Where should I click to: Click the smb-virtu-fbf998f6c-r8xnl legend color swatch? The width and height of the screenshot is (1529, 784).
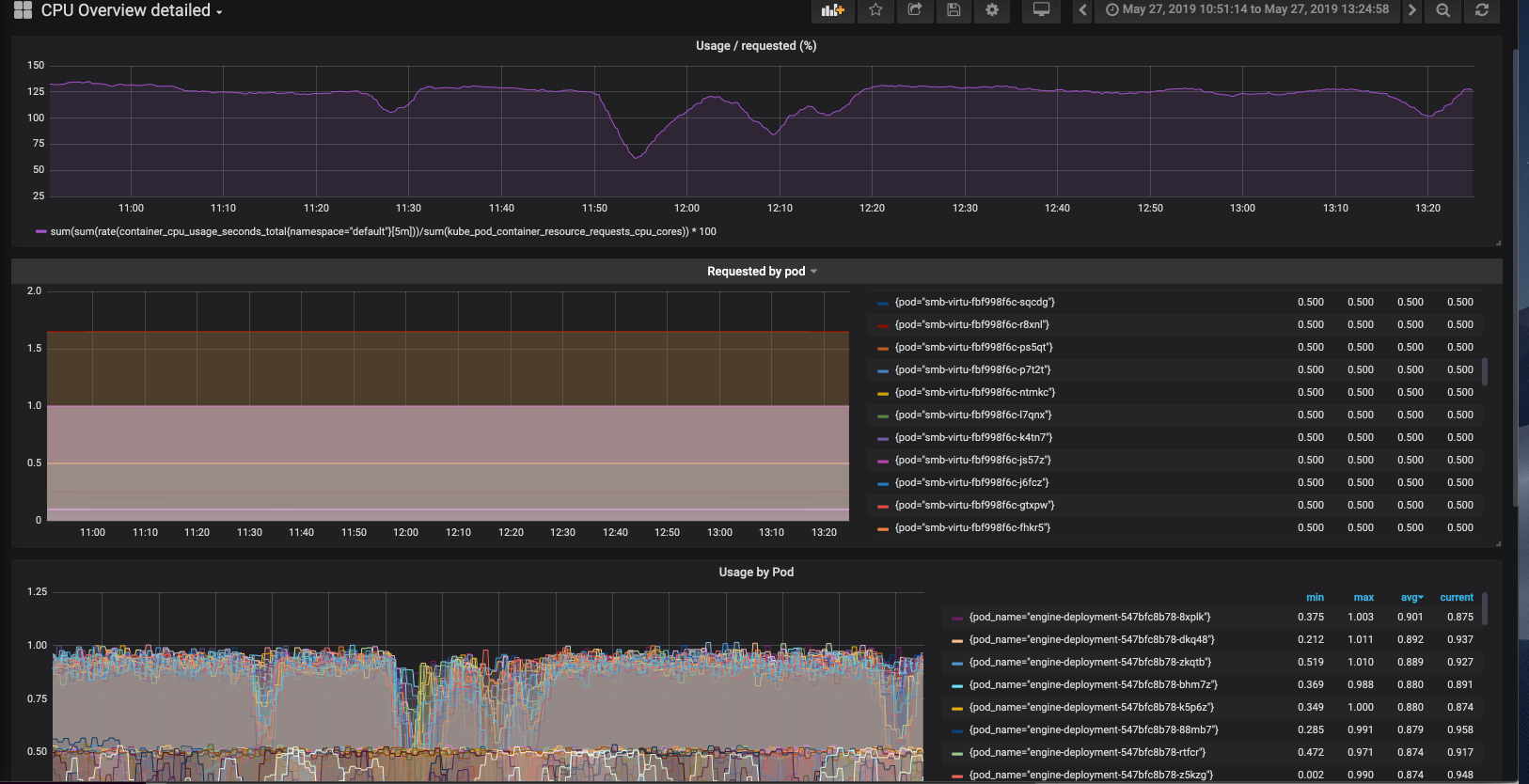click(x=883, y=325)
